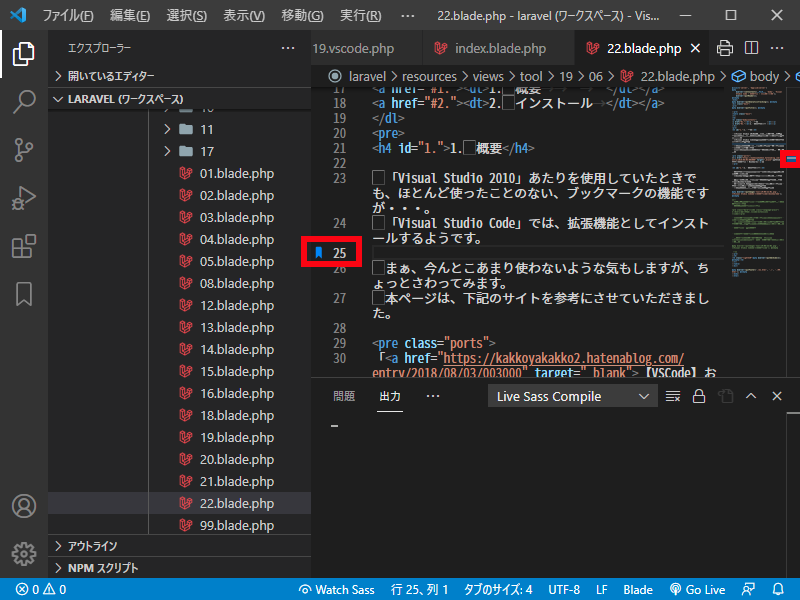
Task: Start Go Live server
Action: pos(697,589)
